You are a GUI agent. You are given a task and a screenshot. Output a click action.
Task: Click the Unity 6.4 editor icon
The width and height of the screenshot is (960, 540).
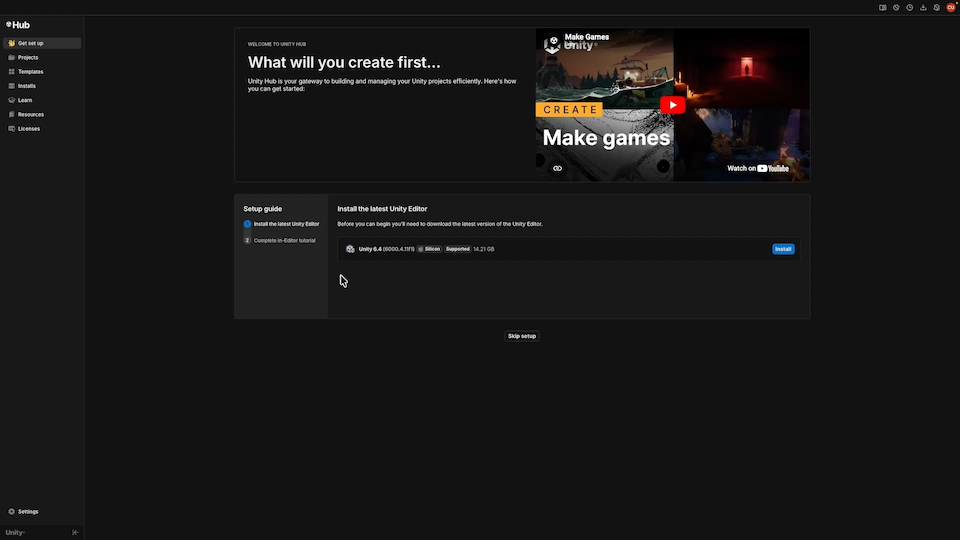[350, 249]
